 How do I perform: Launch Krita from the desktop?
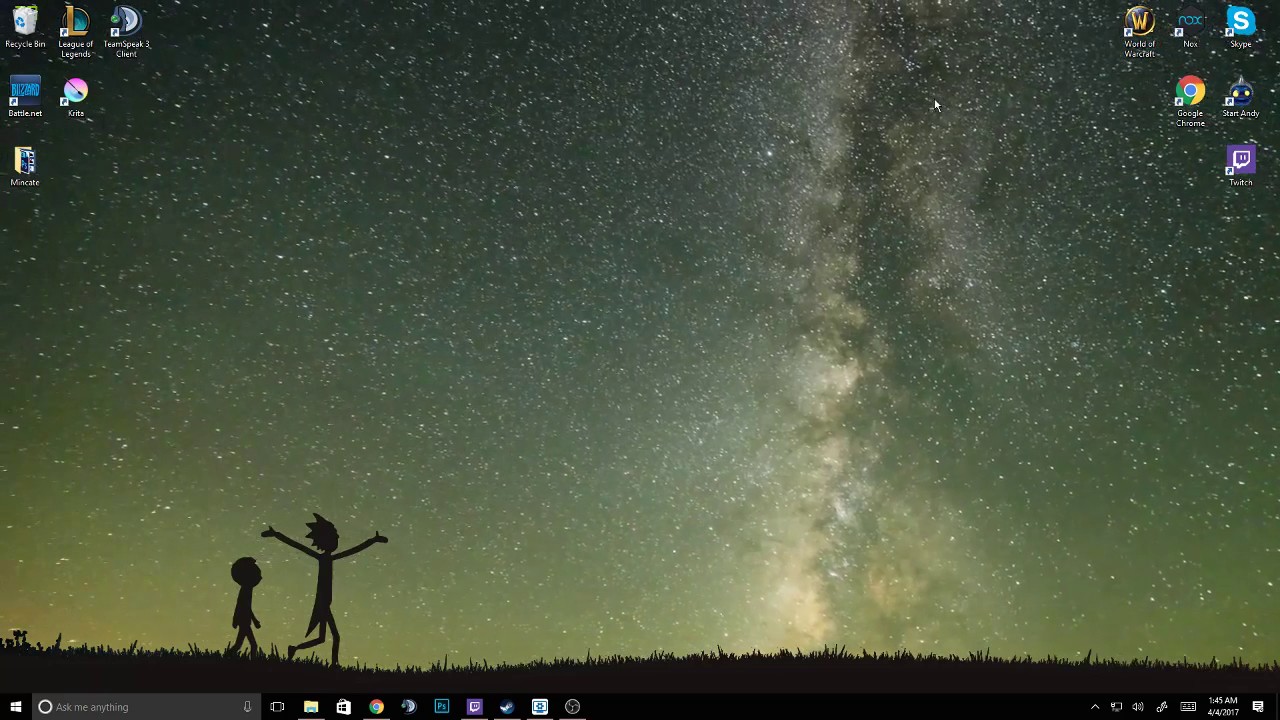coord(76,98)
